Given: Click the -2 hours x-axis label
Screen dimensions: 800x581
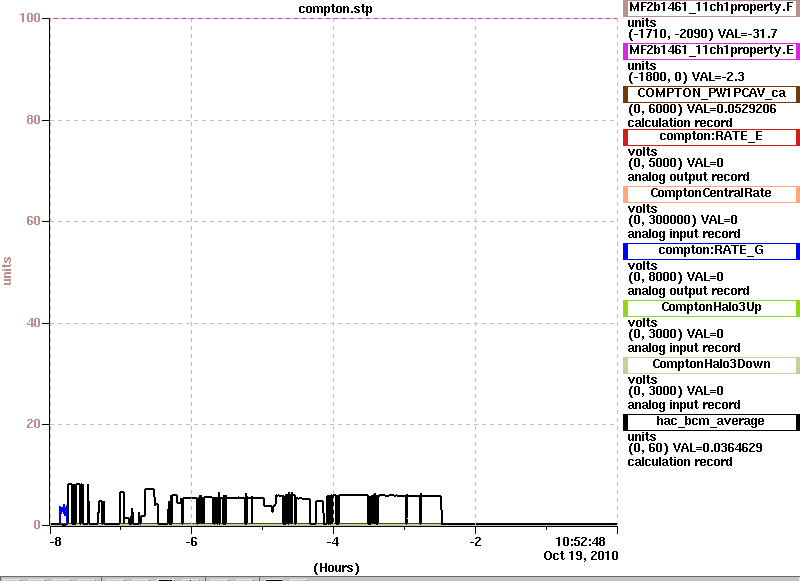Looking at the screenshot, I should (475, 542).
